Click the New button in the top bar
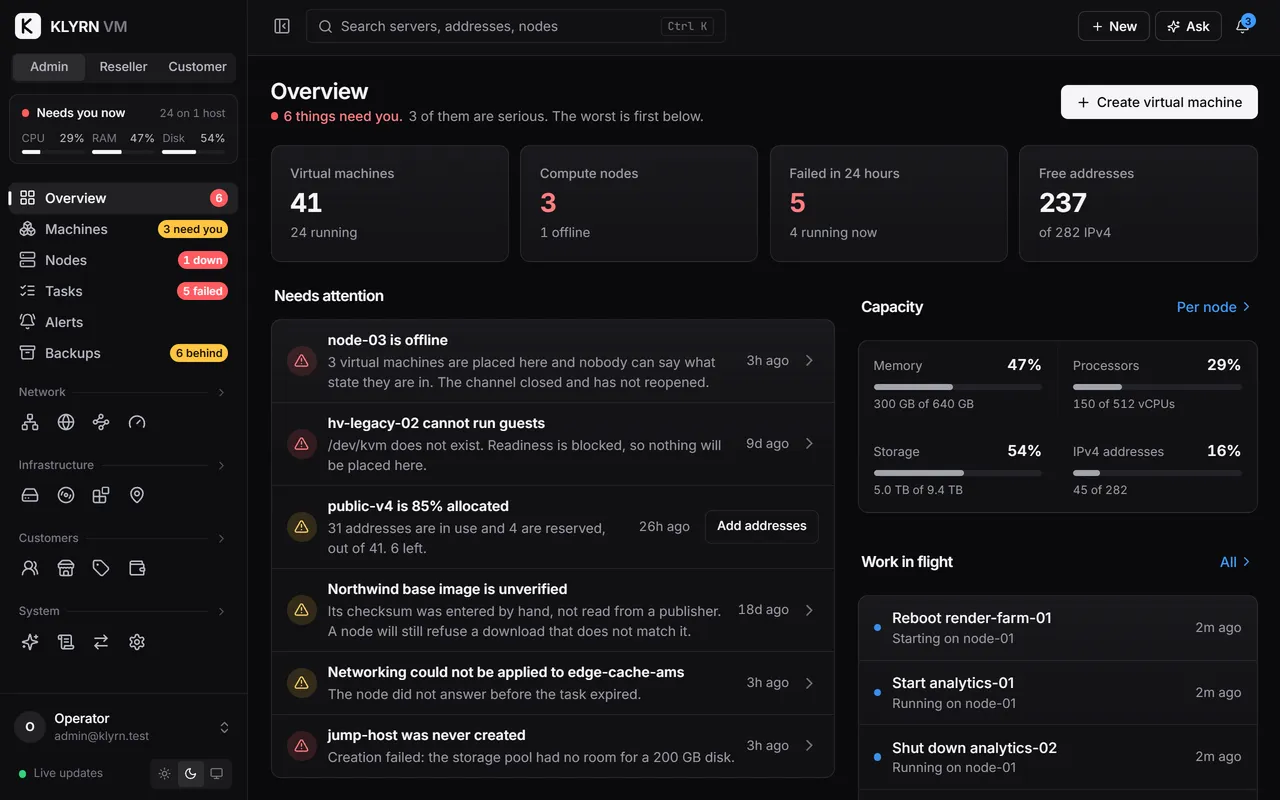 pyautogui.click(x=1114, y=26)
